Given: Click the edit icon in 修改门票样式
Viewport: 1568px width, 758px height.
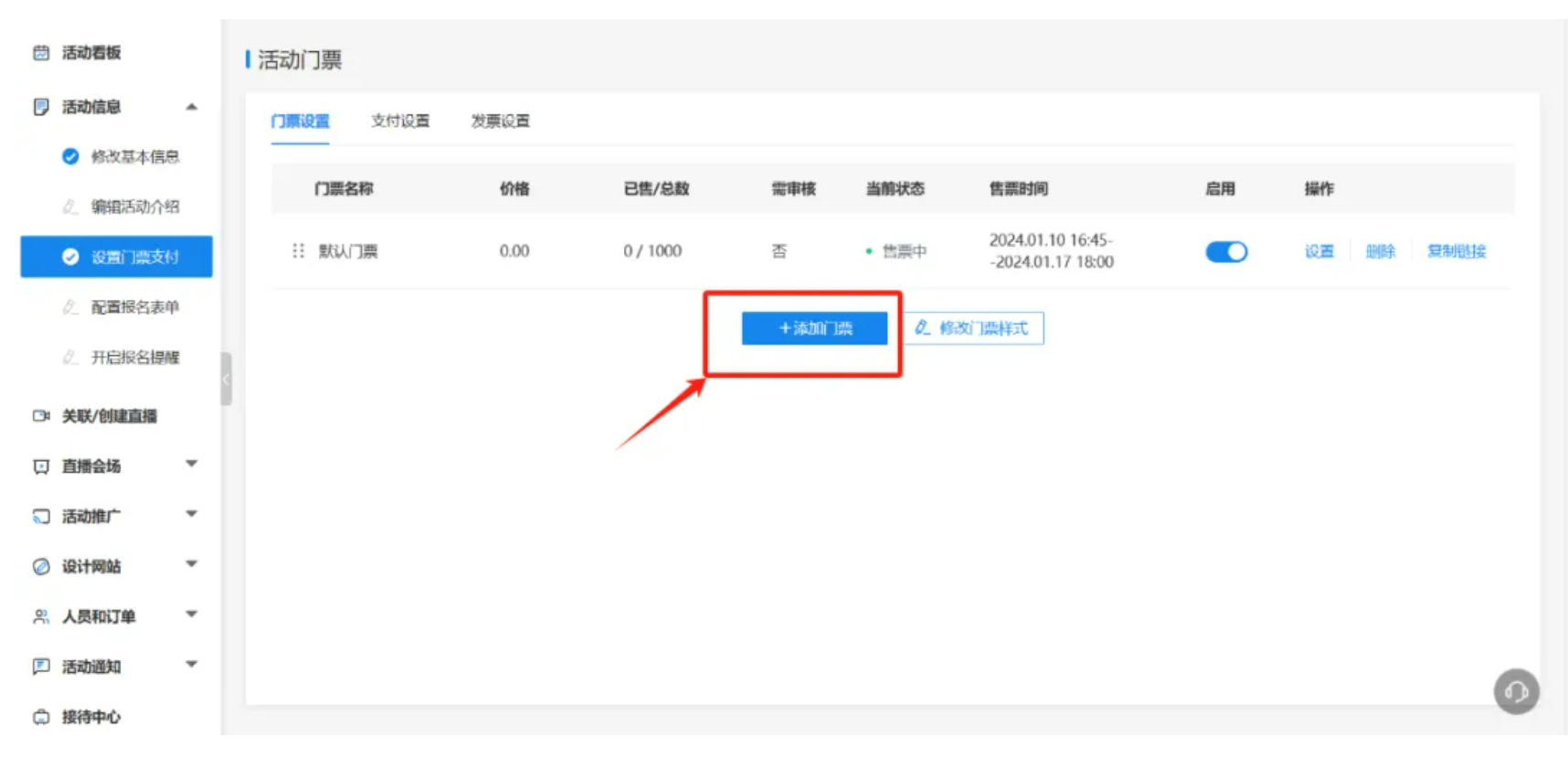Looking at the screenshot, I should [923, 327].
